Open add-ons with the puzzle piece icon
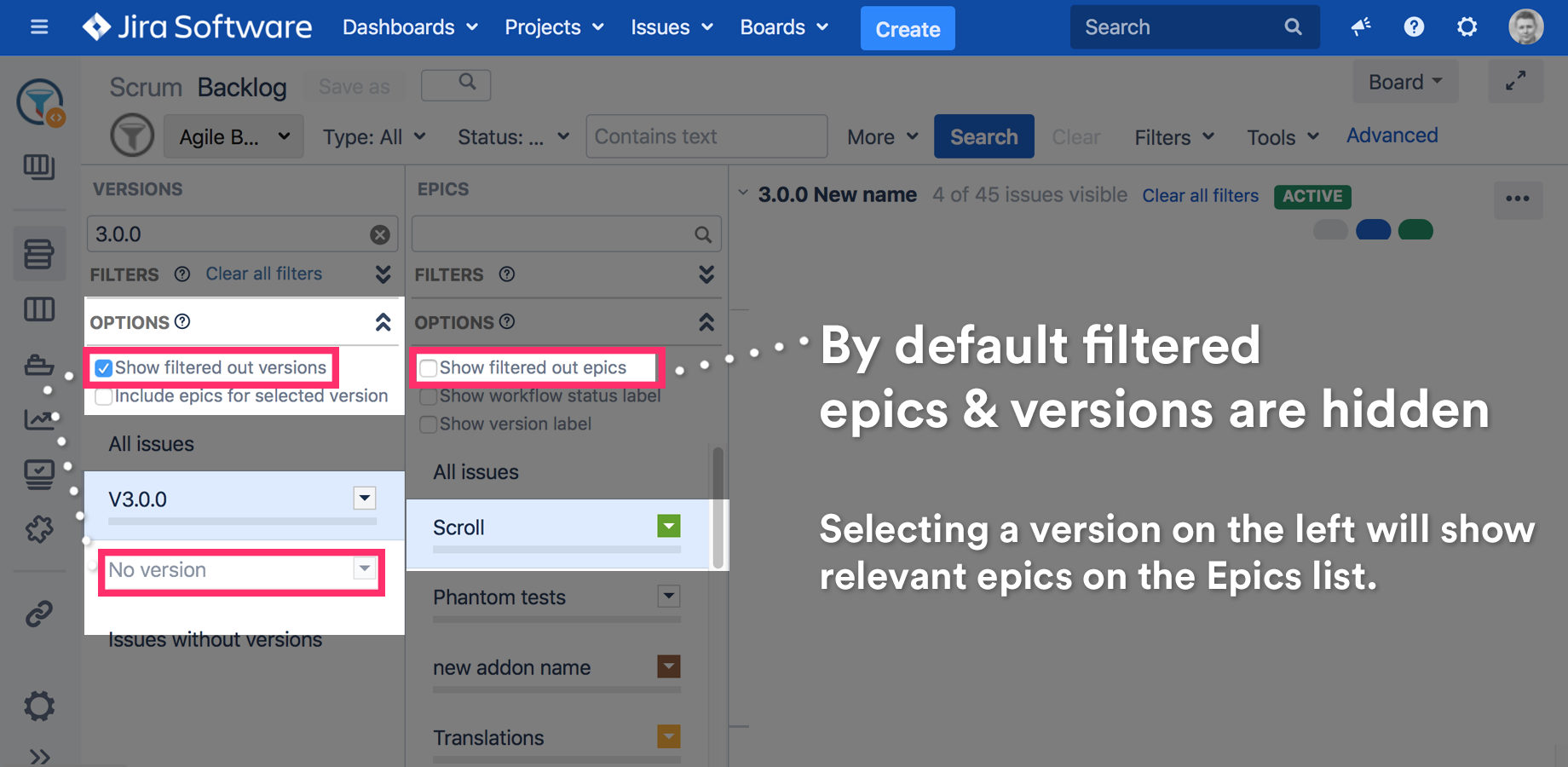 [39, 529]
